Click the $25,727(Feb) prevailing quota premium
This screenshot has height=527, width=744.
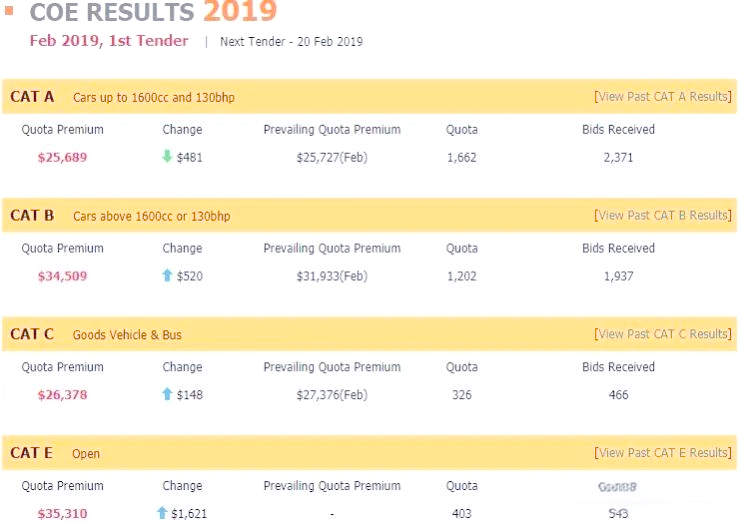[x=332, y=157]
